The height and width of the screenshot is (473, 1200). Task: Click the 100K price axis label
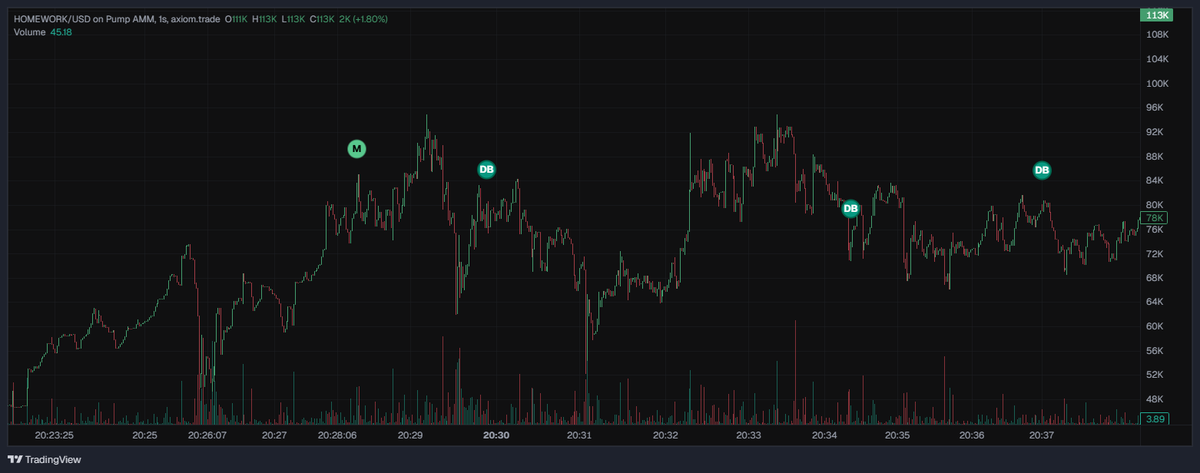pyautogui.click(x=1157, y=84)
